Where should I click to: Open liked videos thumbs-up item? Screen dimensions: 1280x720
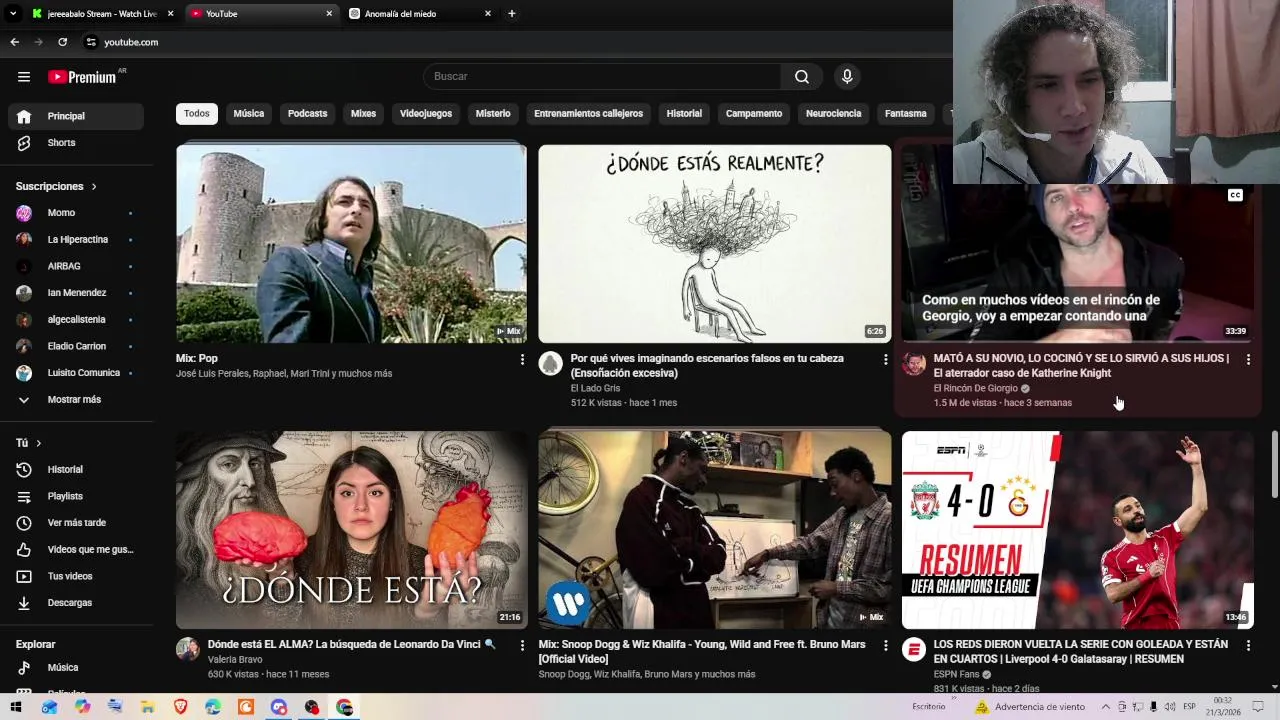coord(76,550)
